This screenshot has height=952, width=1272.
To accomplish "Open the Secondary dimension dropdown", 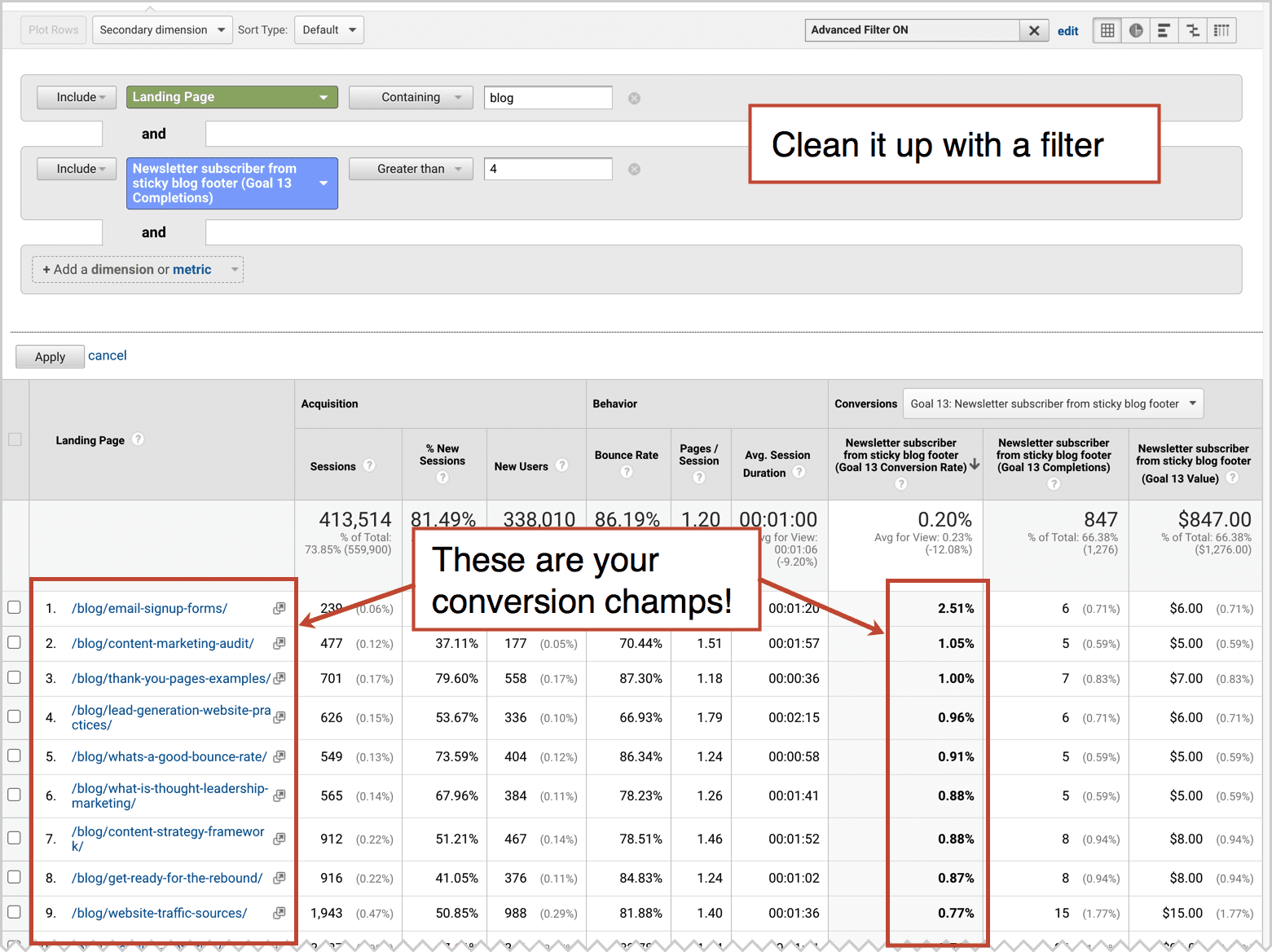I will click(162, 30).
